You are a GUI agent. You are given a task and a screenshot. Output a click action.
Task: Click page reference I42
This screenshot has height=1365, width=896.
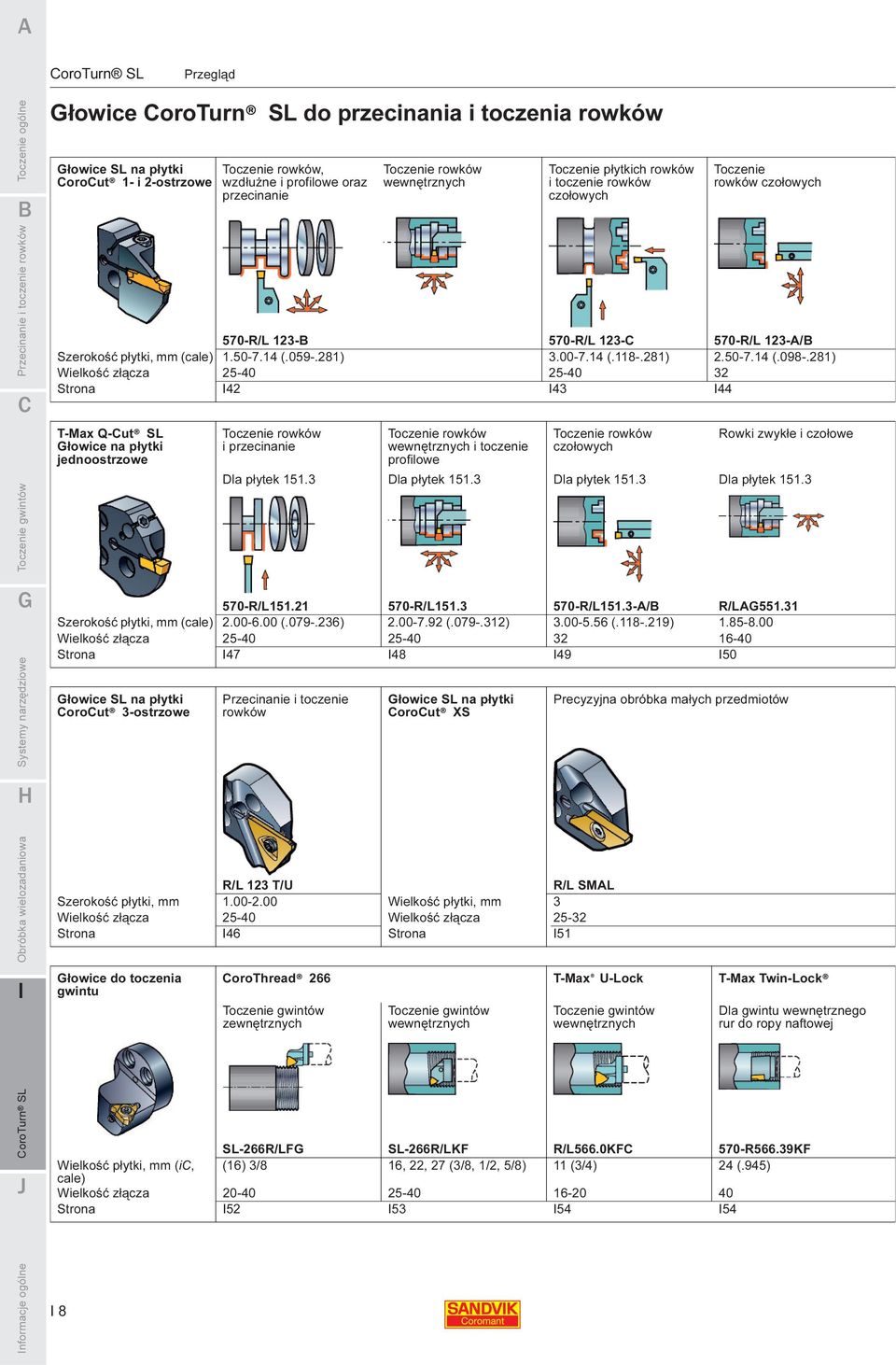(x=231, y=388)
